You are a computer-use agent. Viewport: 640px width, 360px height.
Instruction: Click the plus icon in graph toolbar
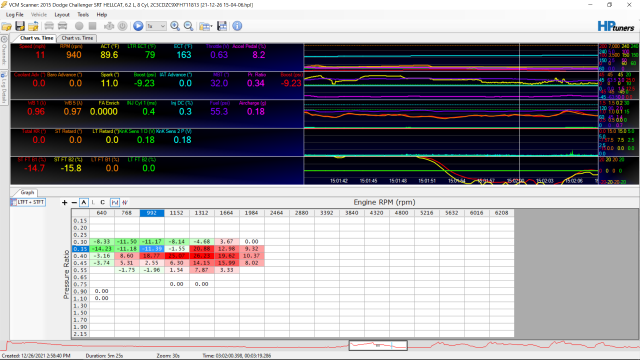click(64, 202)
